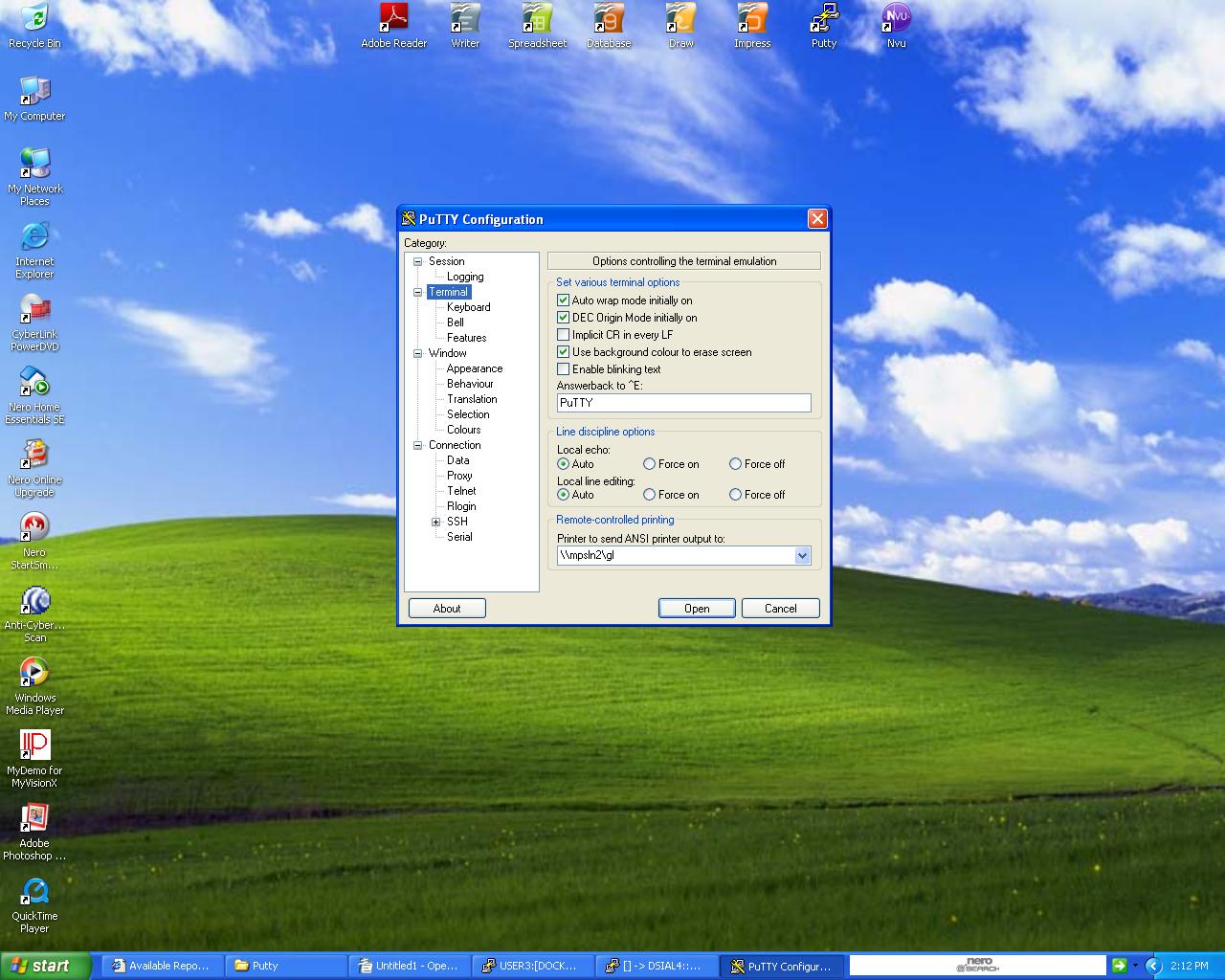Click the Open button
Viewport: 1225px width, 980px height.
pos(697,609)
